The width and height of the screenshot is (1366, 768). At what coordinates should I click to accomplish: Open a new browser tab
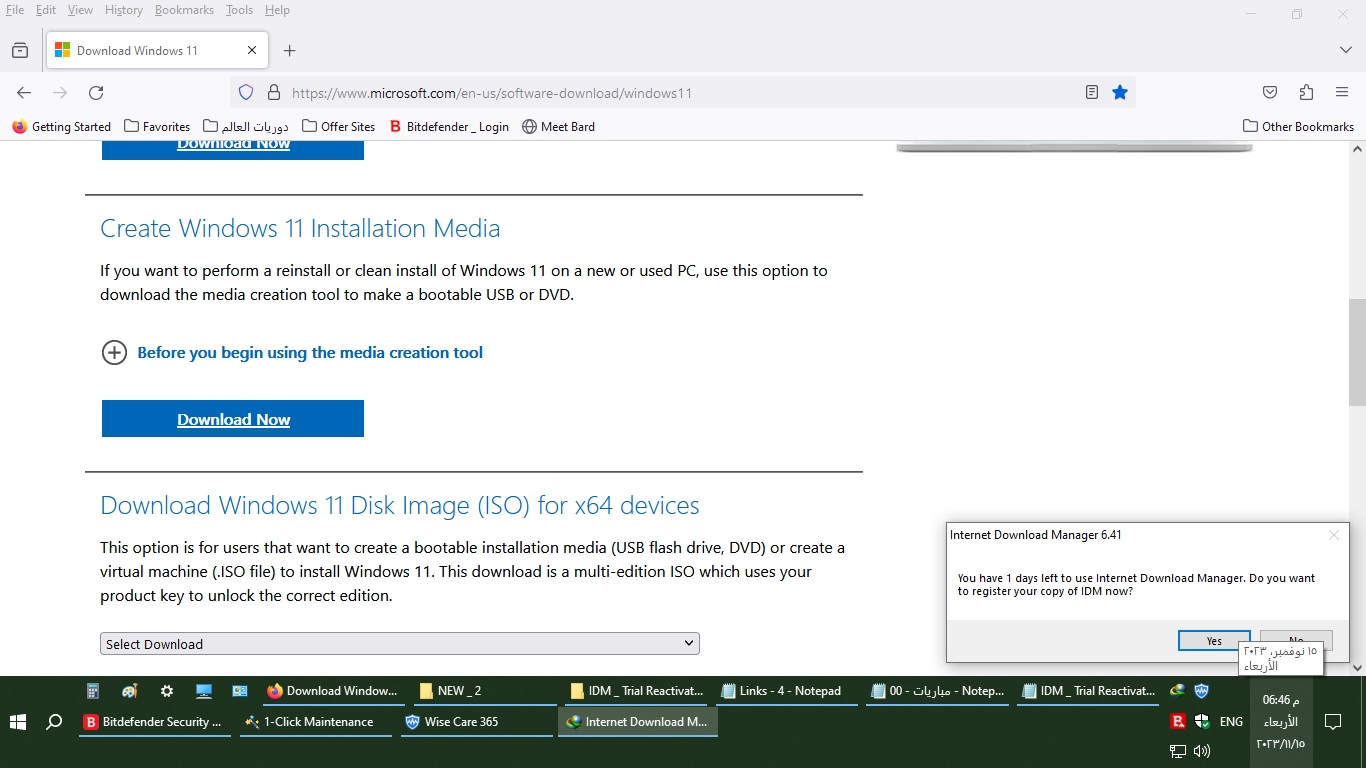click(x=290, y=51)
